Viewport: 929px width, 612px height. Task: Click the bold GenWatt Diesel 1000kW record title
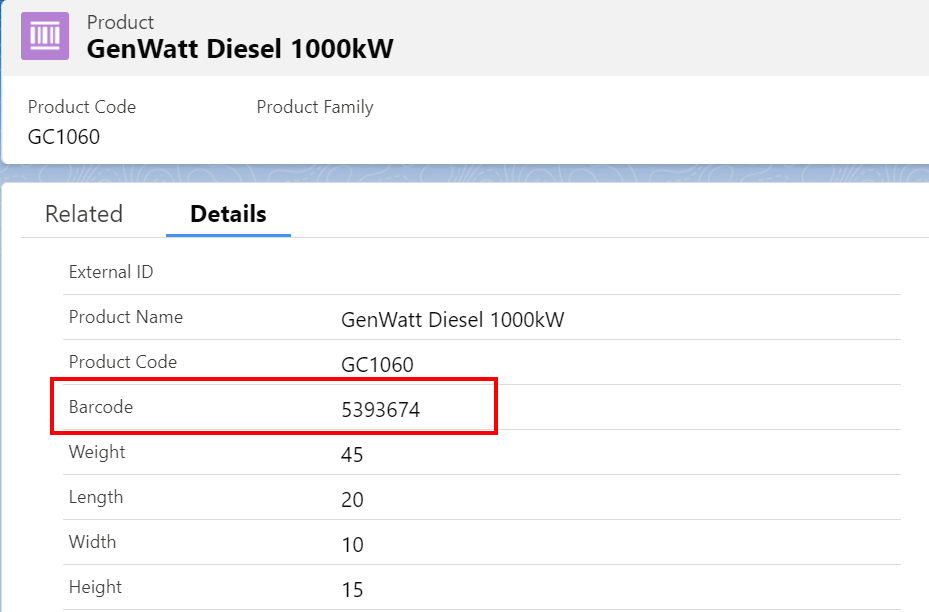point(240,49)
